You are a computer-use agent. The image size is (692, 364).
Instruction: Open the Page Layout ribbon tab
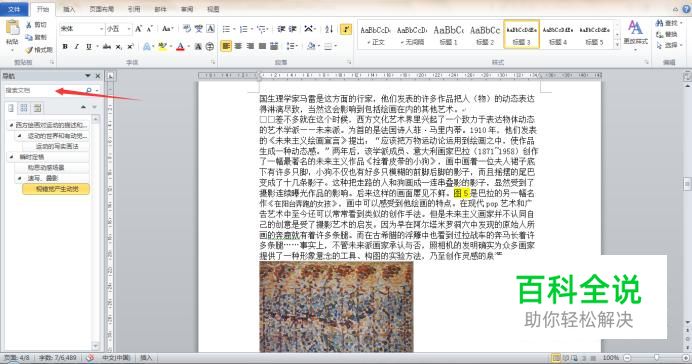pos(102,9)
